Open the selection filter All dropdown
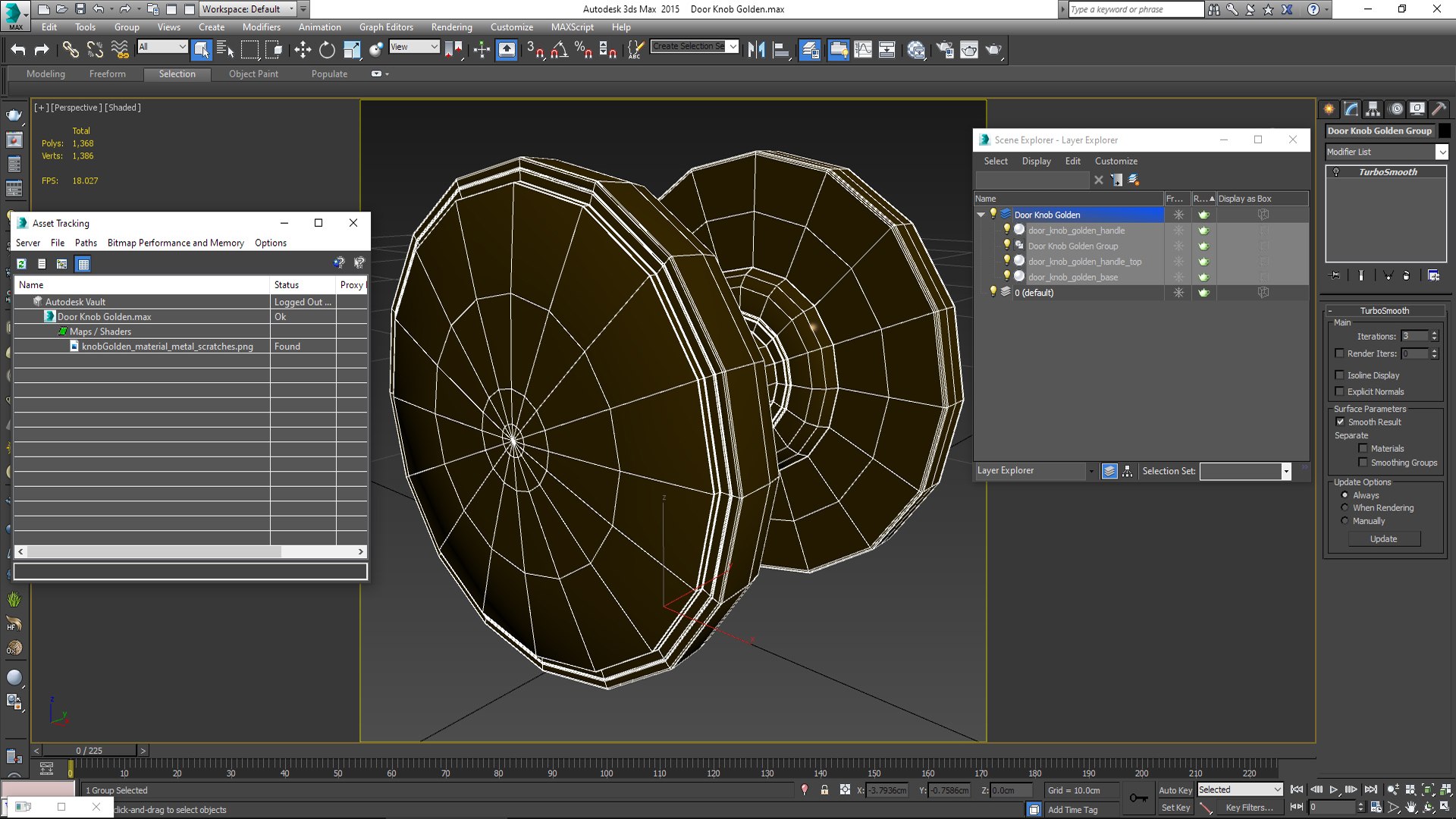1456x819 pixels. [x=162, y=47]
